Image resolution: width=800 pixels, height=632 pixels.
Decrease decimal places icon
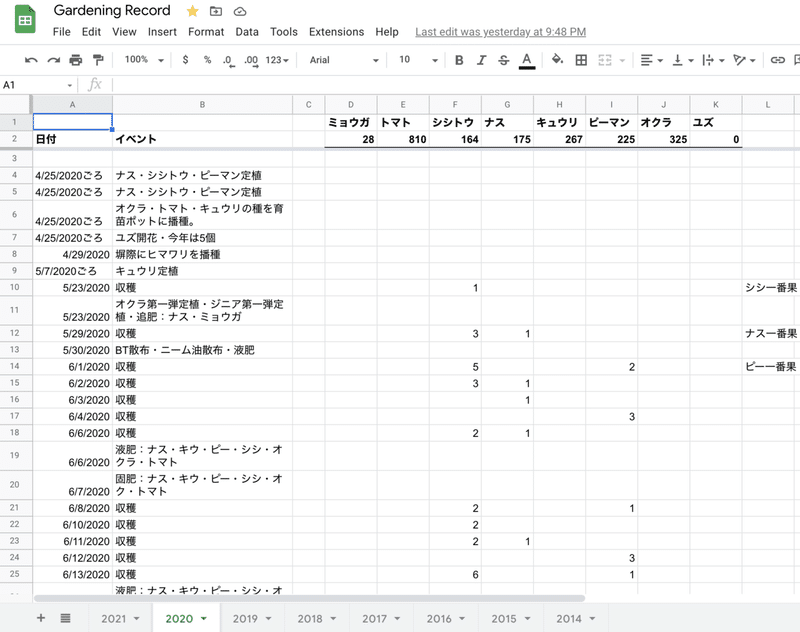229,61
